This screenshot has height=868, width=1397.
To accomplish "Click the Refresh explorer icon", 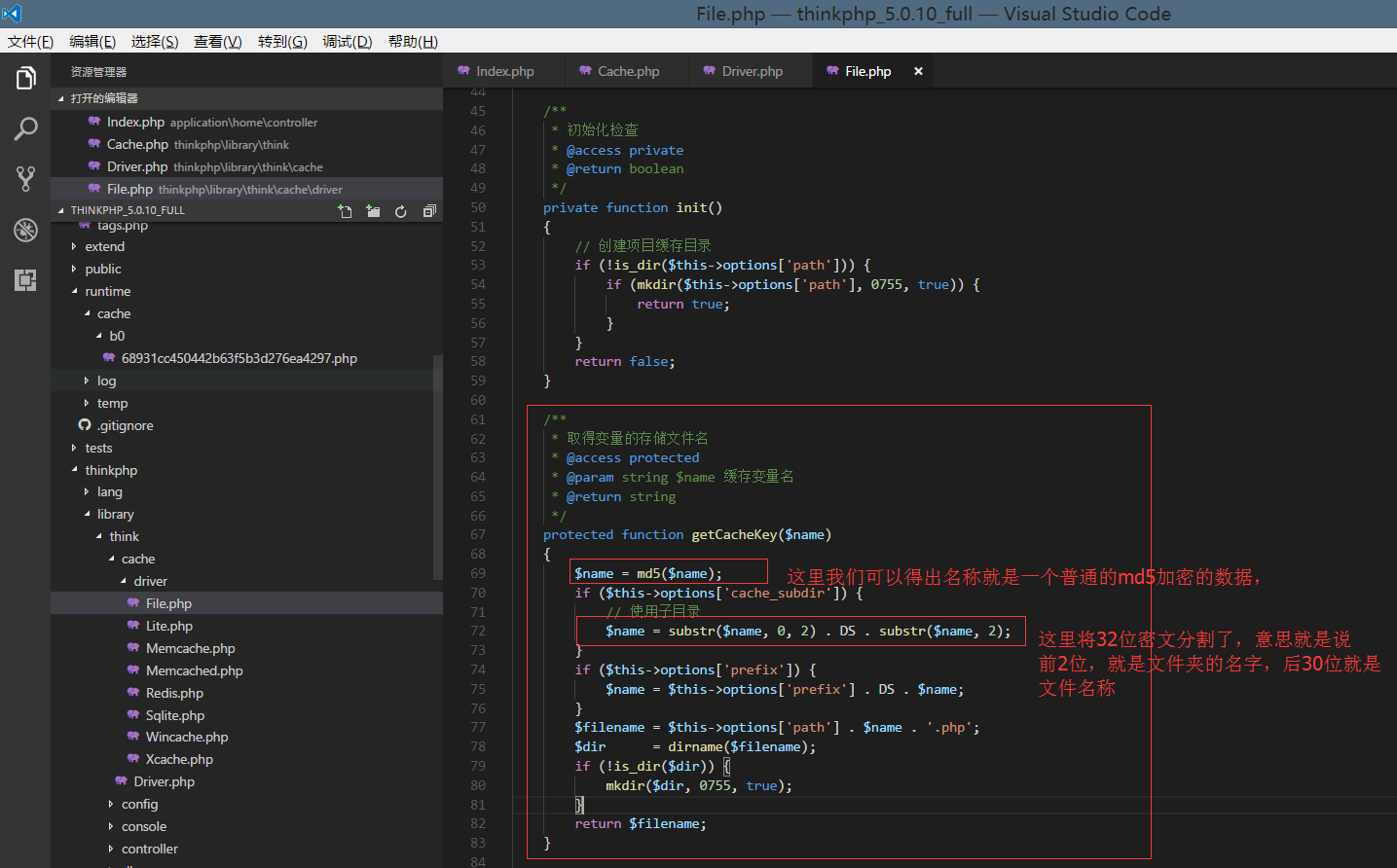I will tap(401, 211).
